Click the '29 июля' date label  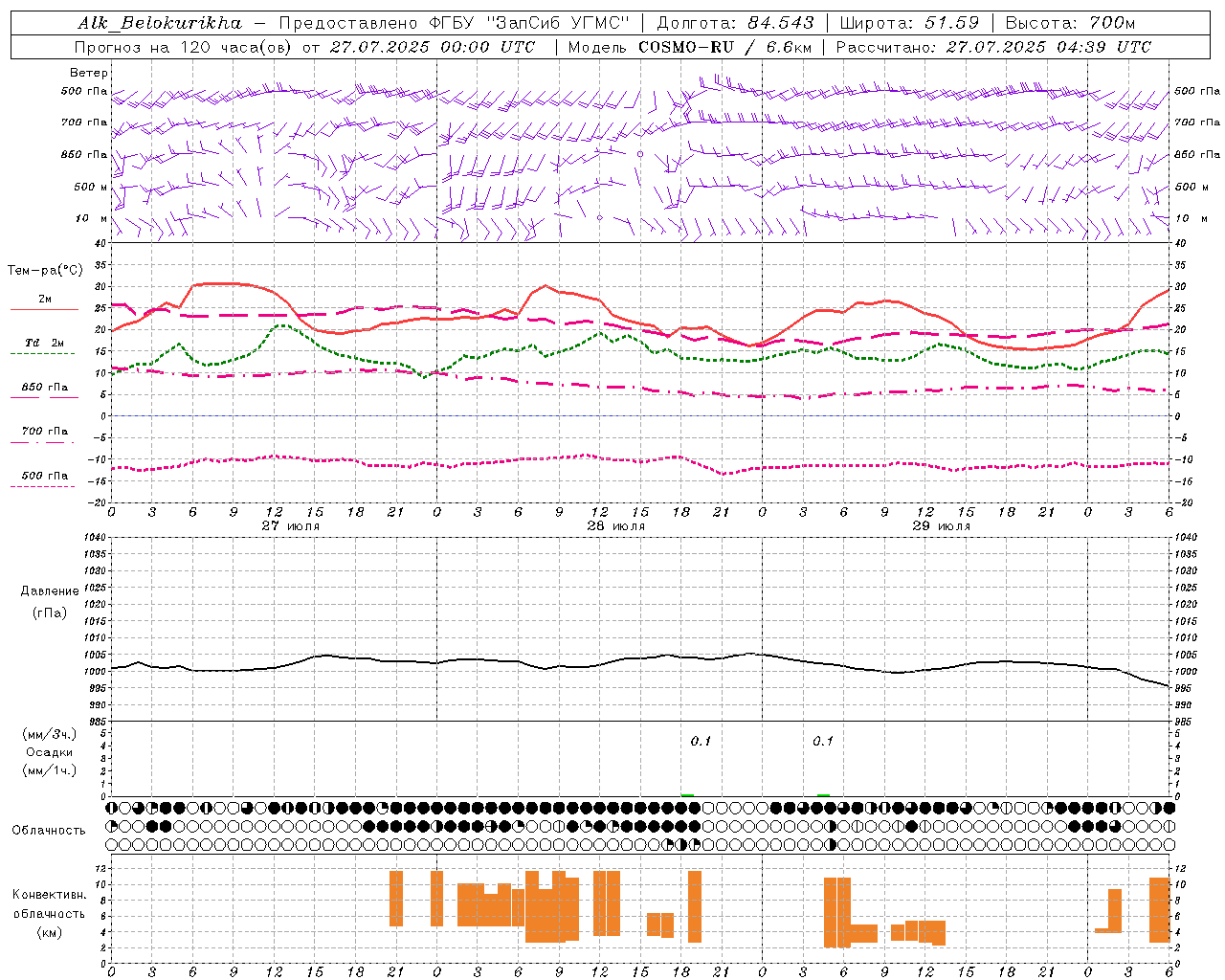941,526
